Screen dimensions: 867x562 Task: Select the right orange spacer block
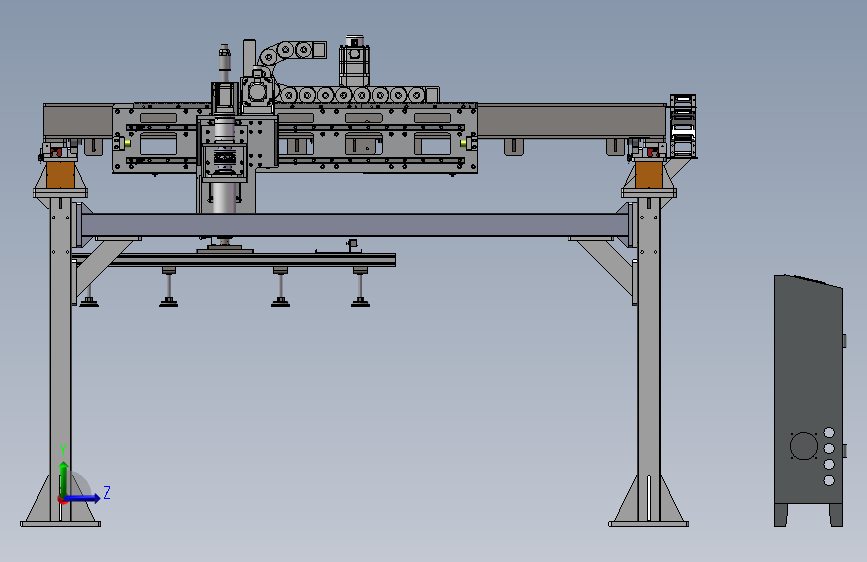click(649, 175)
